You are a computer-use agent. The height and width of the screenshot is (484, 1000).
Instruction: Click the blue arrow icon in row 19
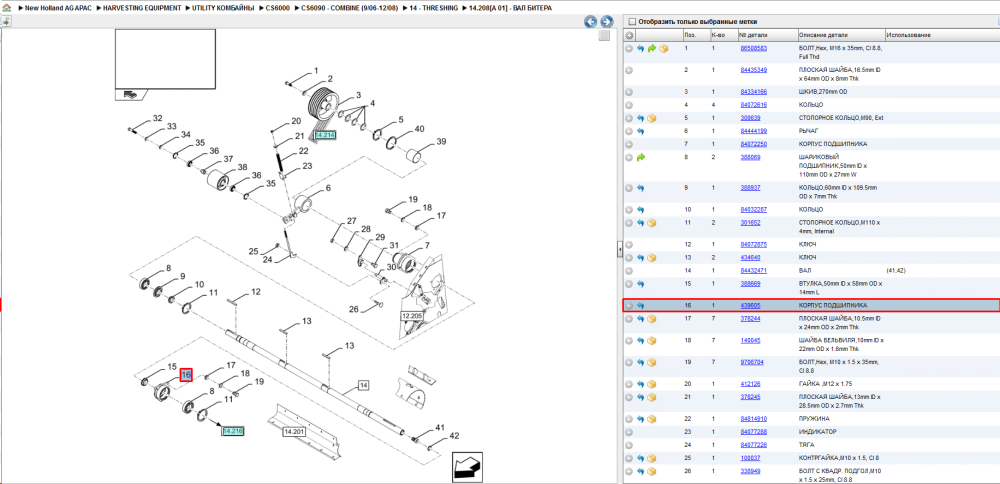[641, 362]
